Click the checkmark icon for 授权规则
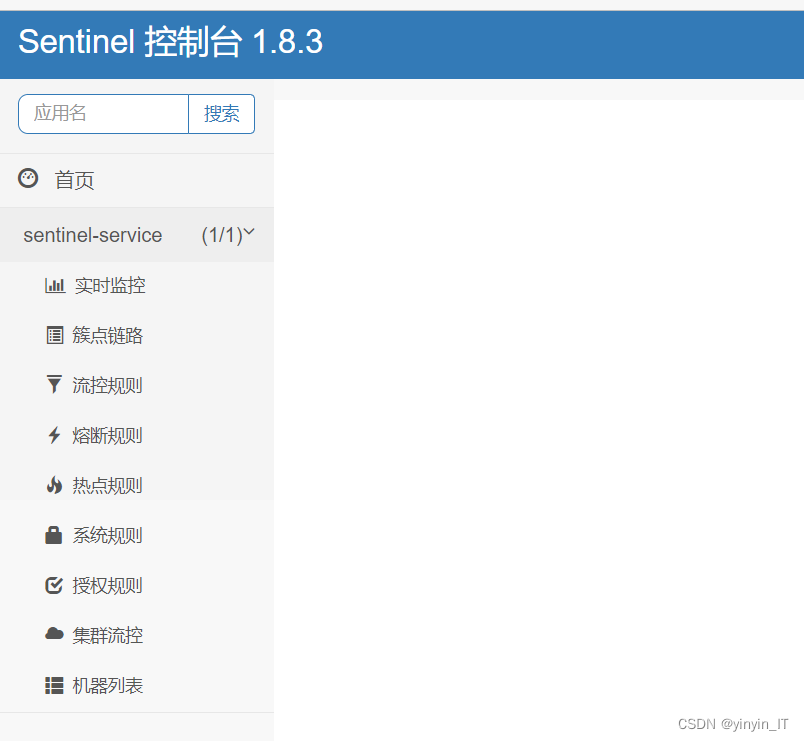The width and height of the screenshot is (804, 741). [x=54, y=585]
